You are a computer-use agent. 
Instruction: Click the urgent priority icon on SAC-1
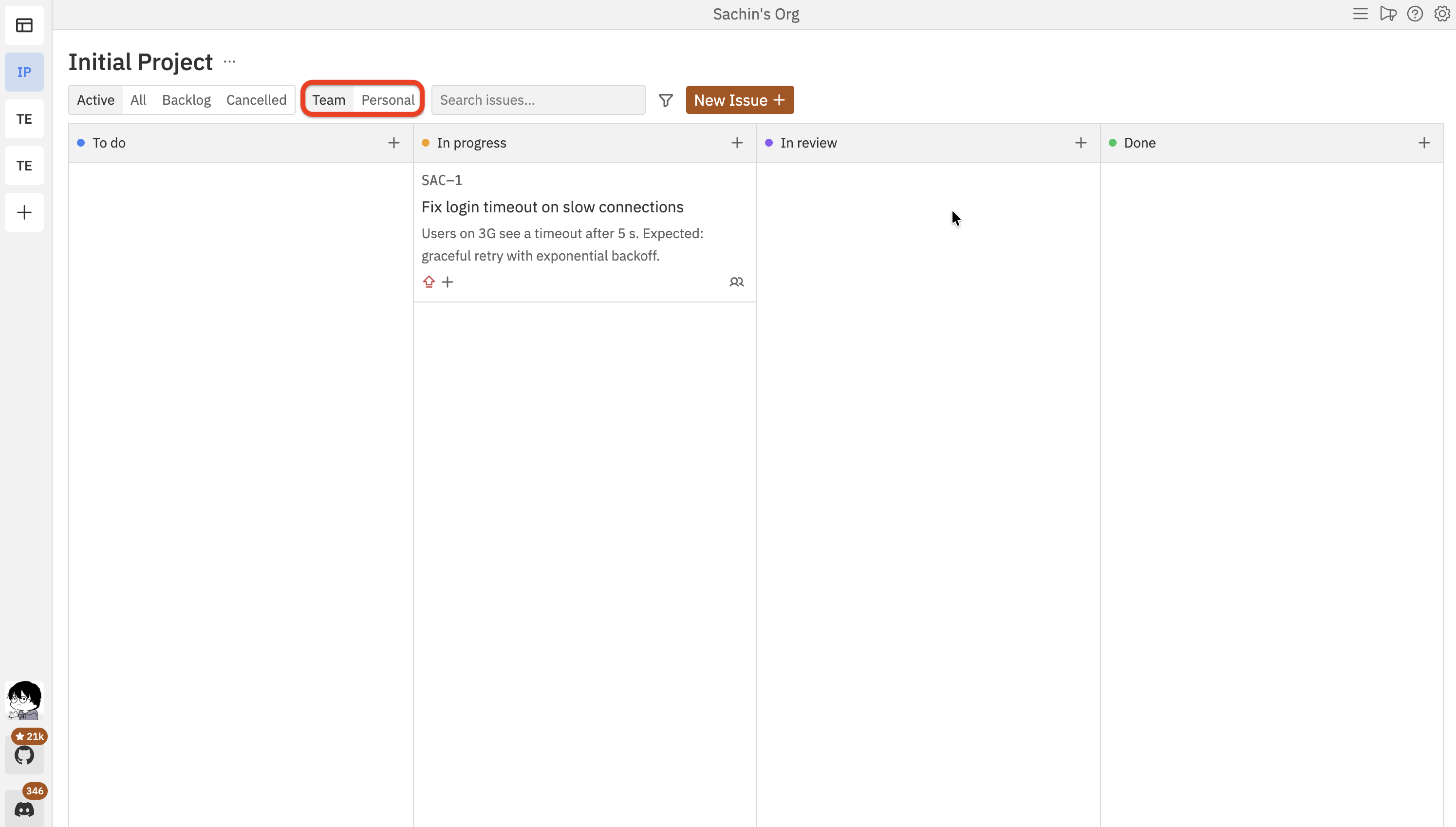pyautogui.click(x=429, y=282)
